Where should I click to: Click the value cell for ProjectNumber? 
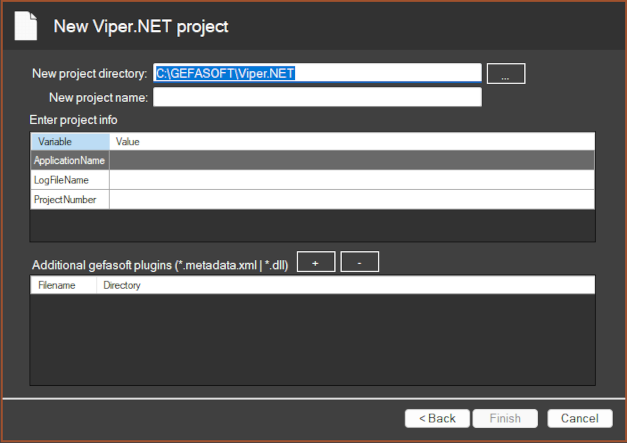click(352, 200)
